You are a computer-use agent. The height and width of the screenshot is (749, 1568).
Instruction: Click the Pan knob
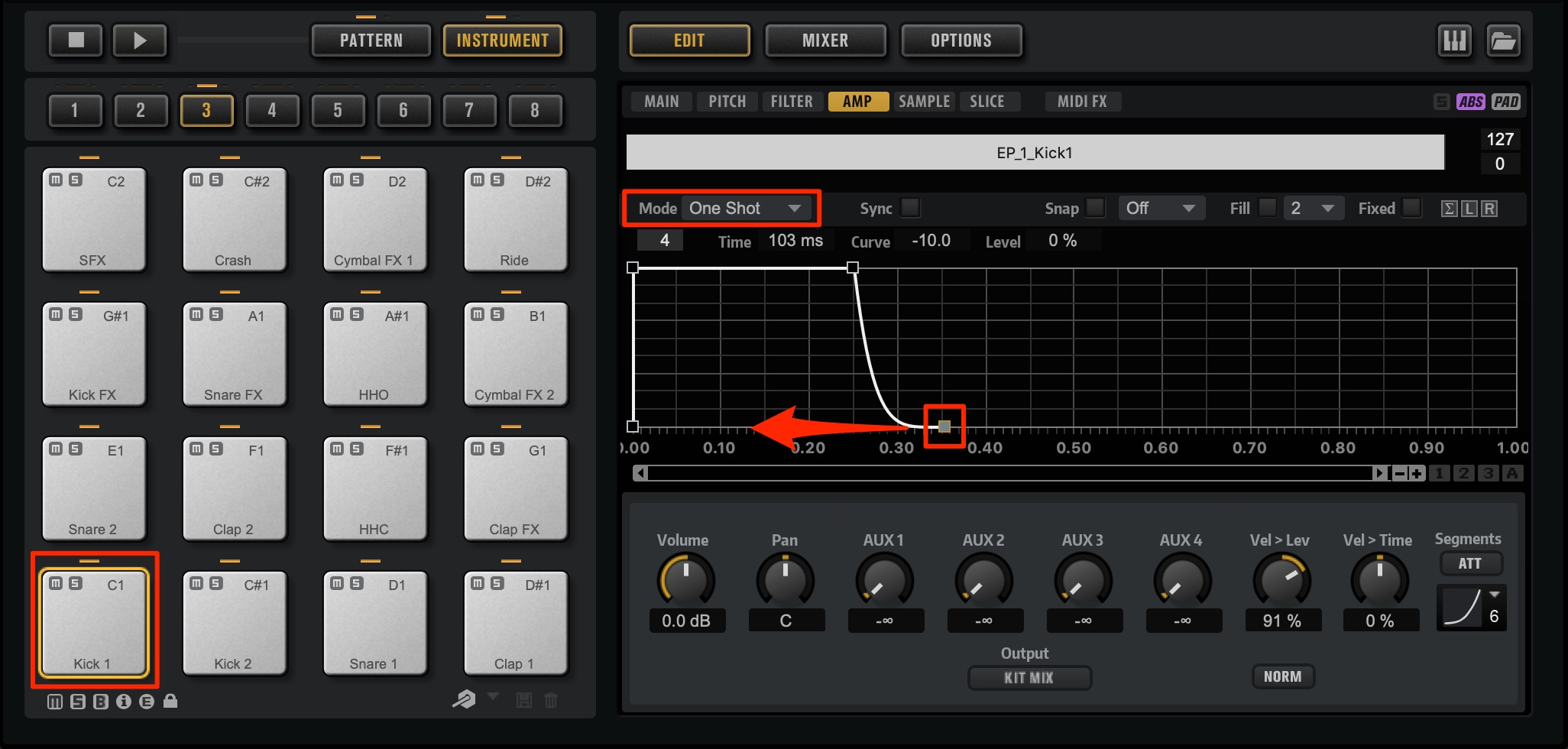click(x=785, y=581)
